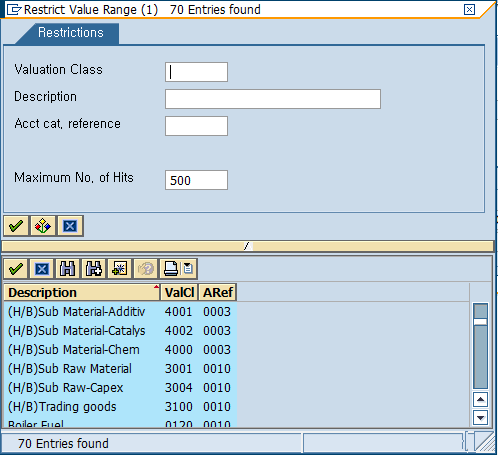
Task: Close the Restrict Value Range dialog
Action: coord(469,9)
